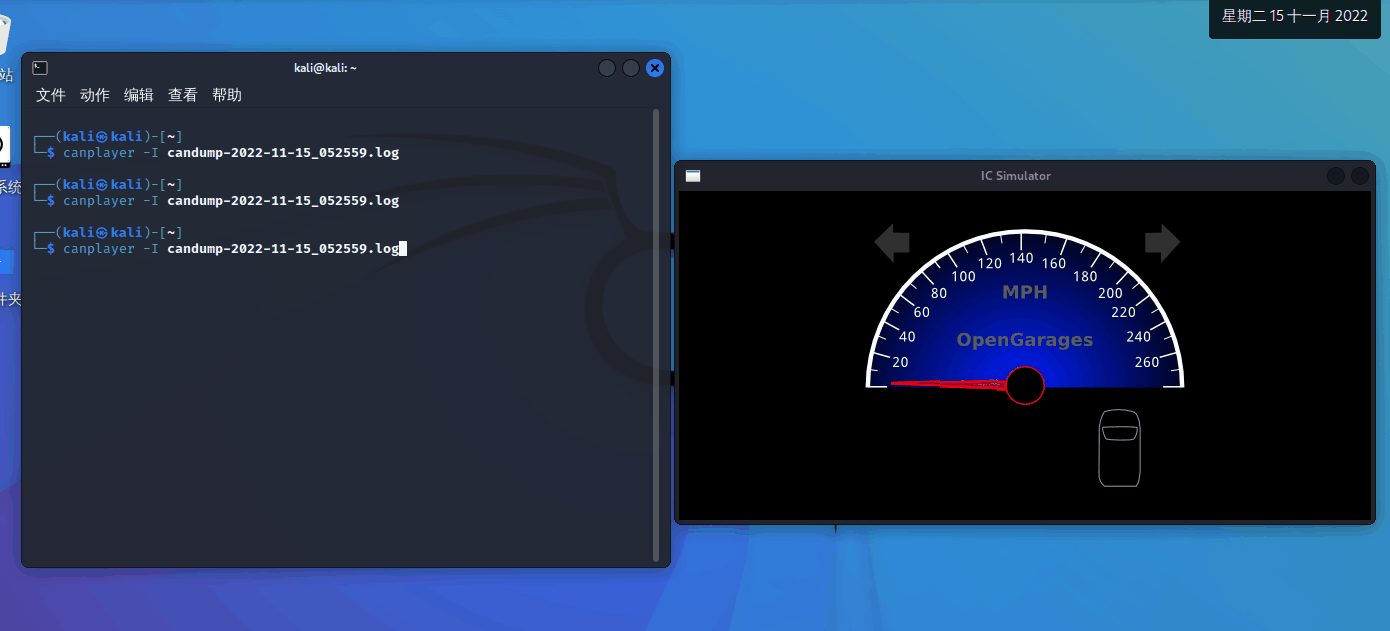Viewport: 1390px width, 631px height.
Task: Open the 查看 menu in terminal
Action: click(183, 95)
